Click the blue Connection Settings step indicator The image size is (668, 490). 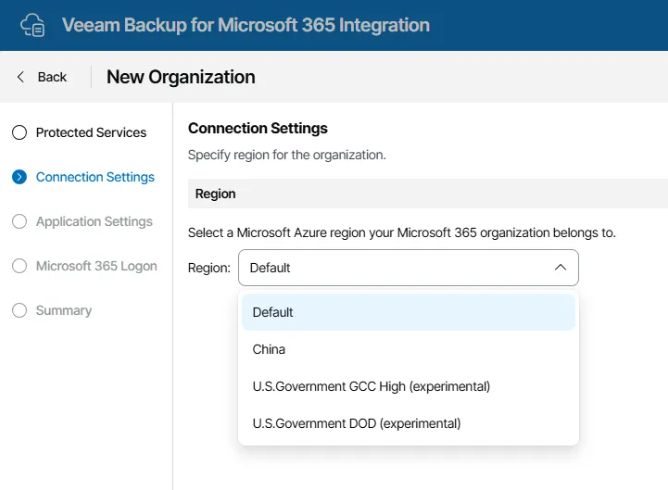pyautogui.click(x=19, y=177)
